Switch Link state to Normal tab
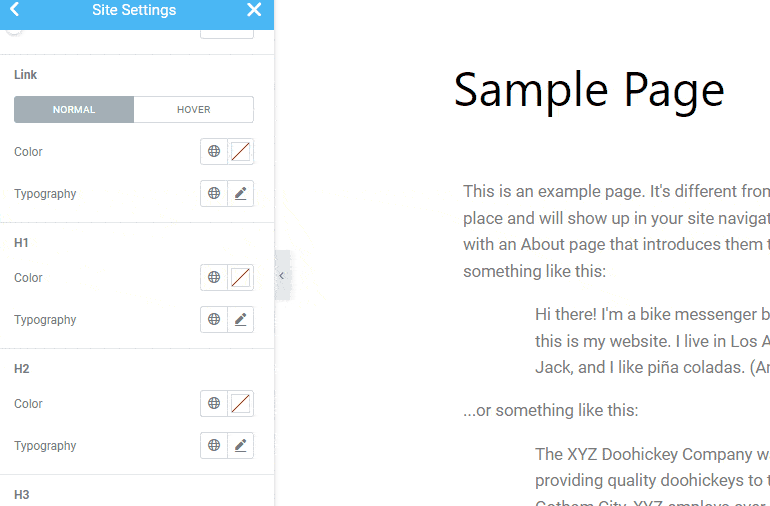Viewport: 770px width, 506px height. [74, 110]
